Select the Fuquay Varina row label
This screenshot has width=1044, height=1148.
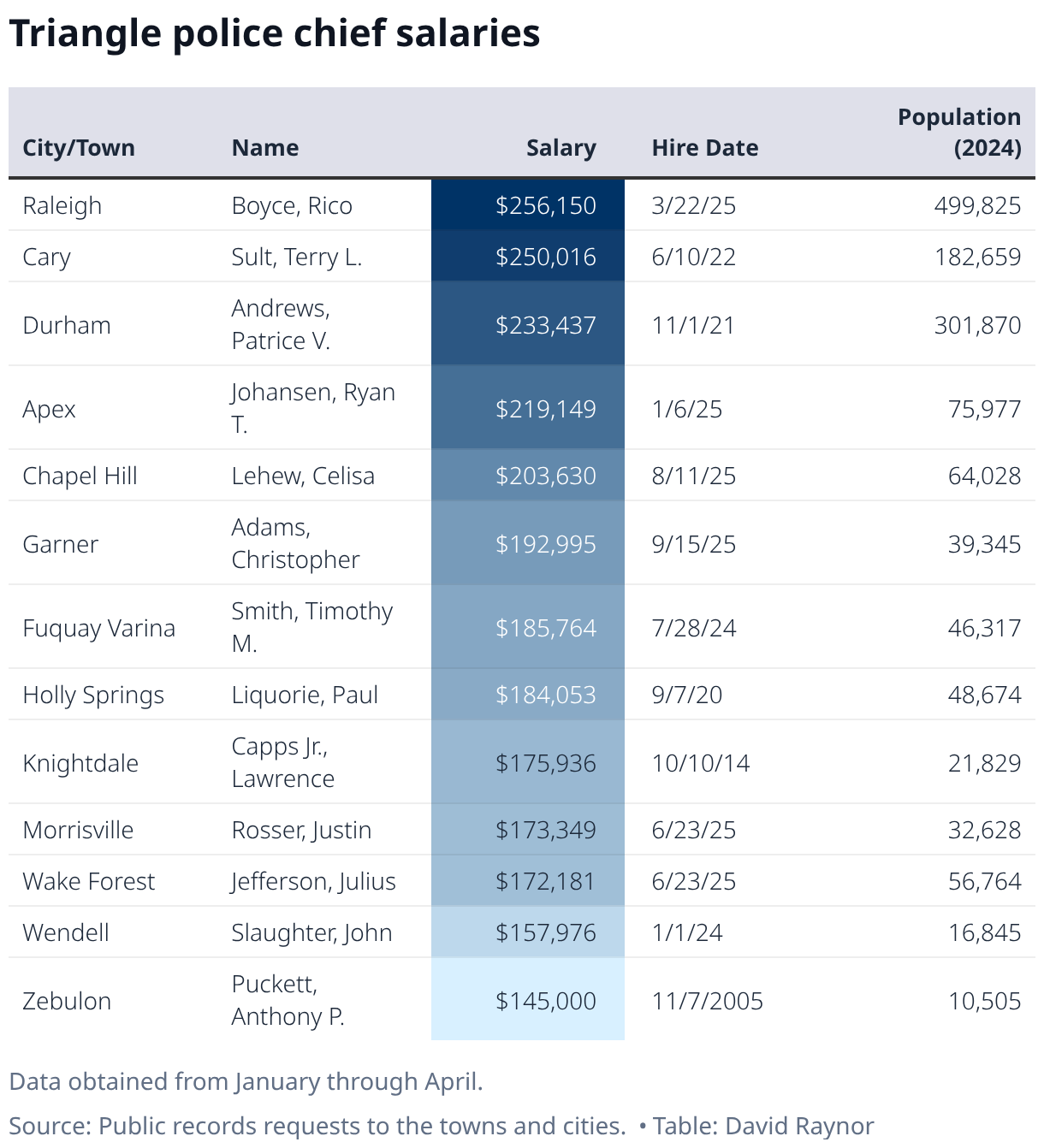tap(98, 628)
